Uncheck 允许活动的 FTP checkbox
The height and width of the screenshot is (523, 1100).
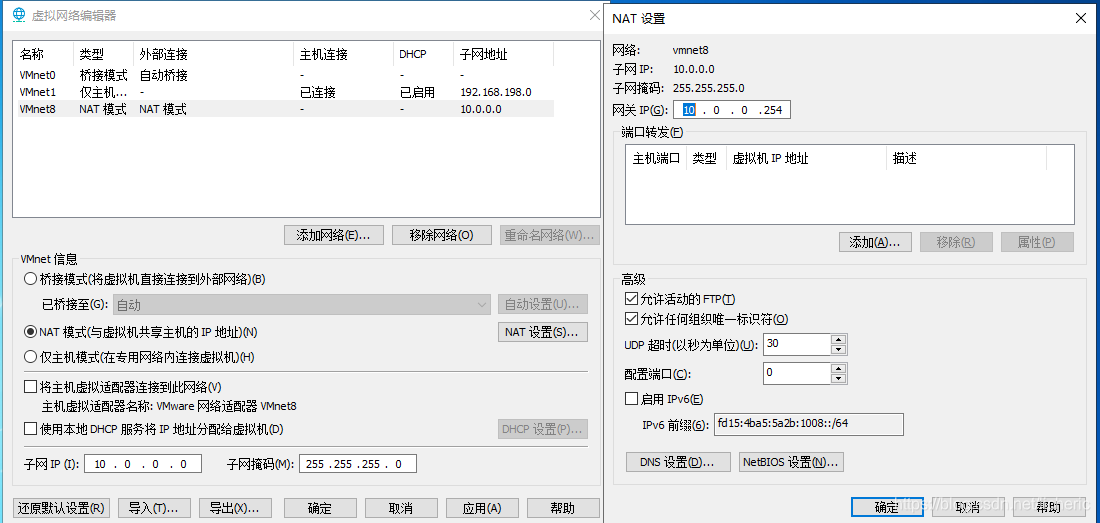pos(631,299)
